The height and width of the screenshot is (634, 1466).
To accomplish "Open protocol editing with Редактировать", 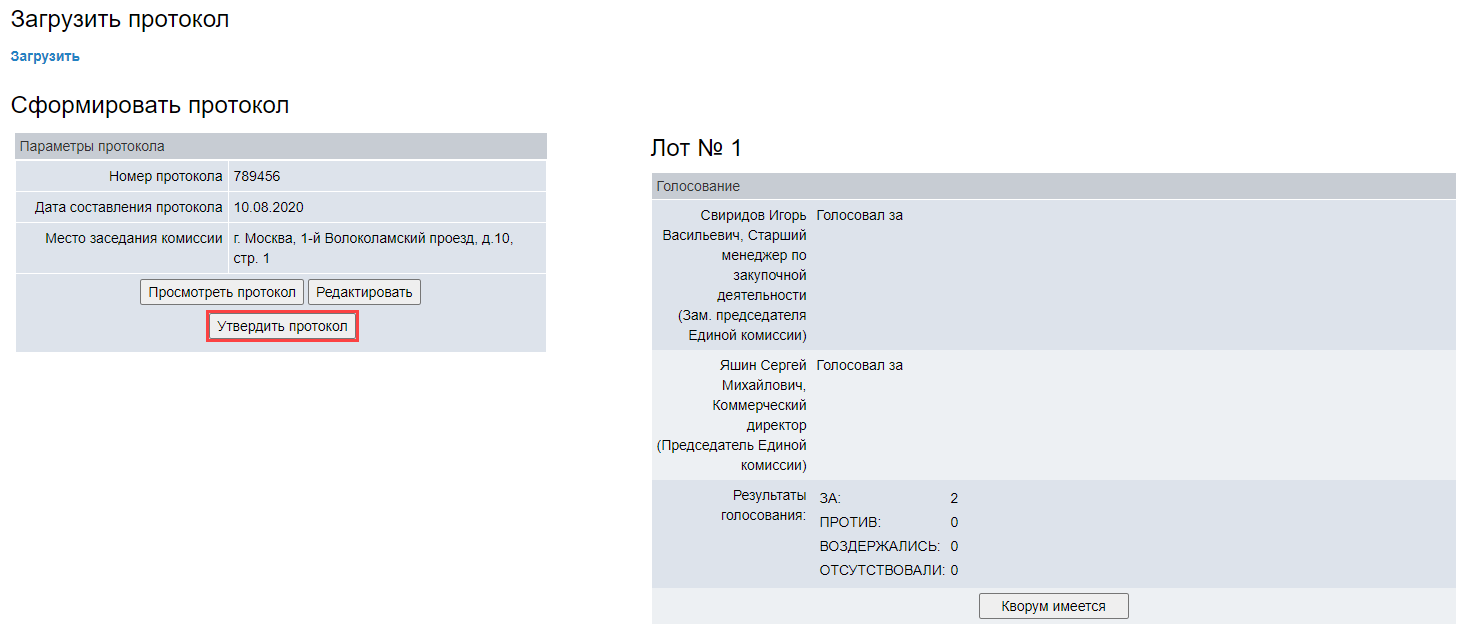I will (x=364, y=292).
